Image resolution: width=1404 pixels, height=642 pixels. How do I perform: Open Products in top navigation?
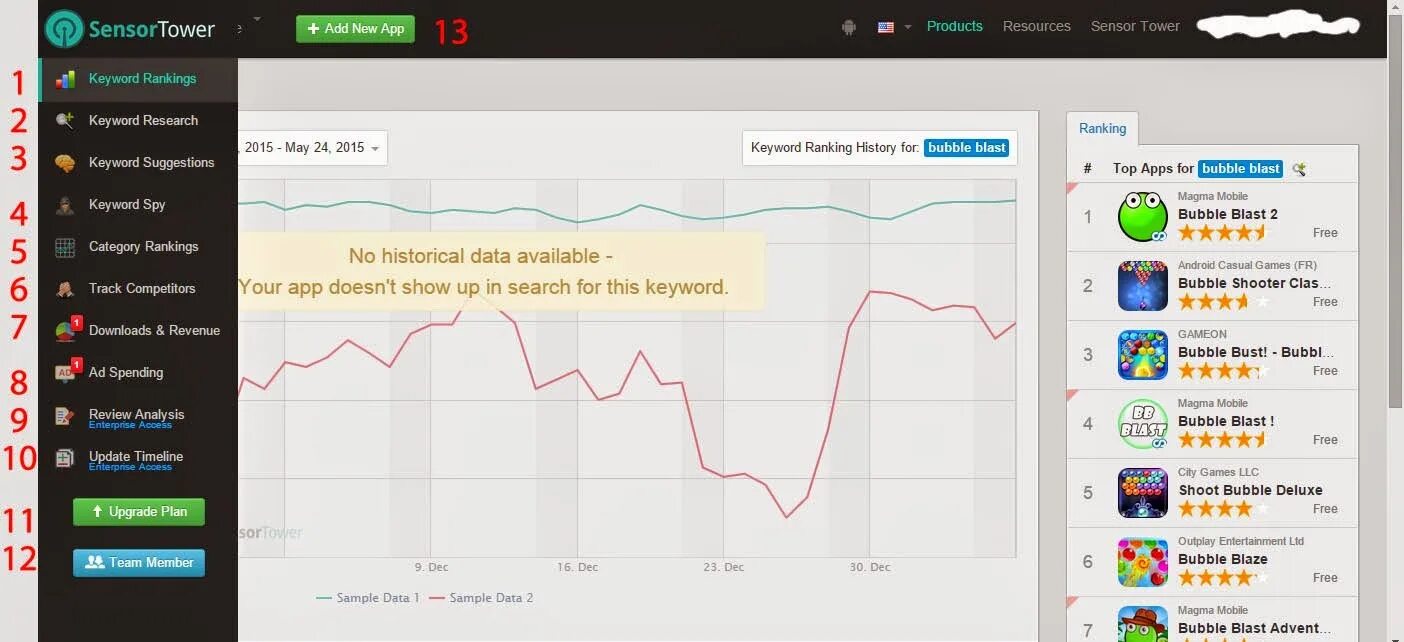coord(955,27)
